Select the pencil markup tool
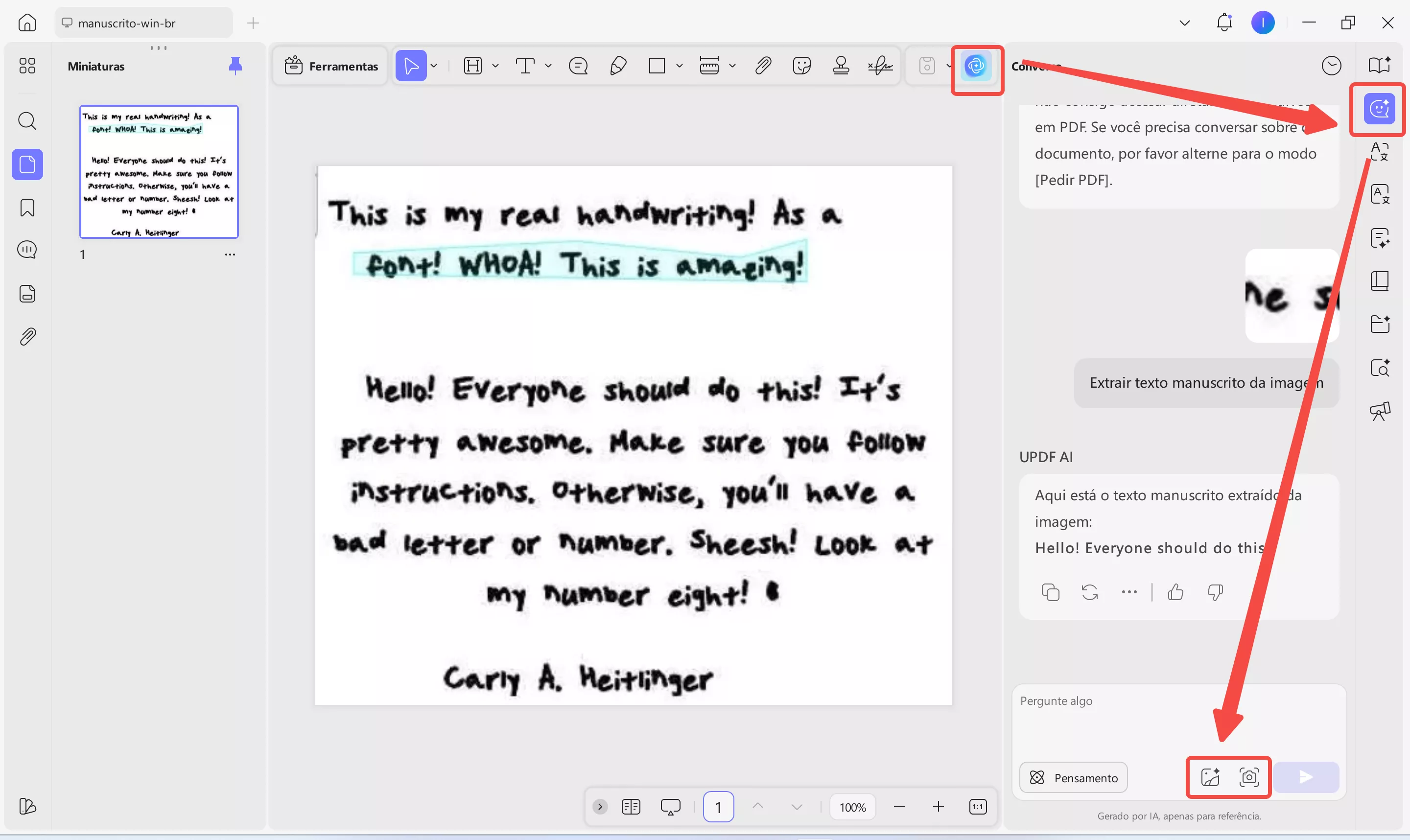The height and width of the screenshot is (840, 1410). tap(618, 66)
